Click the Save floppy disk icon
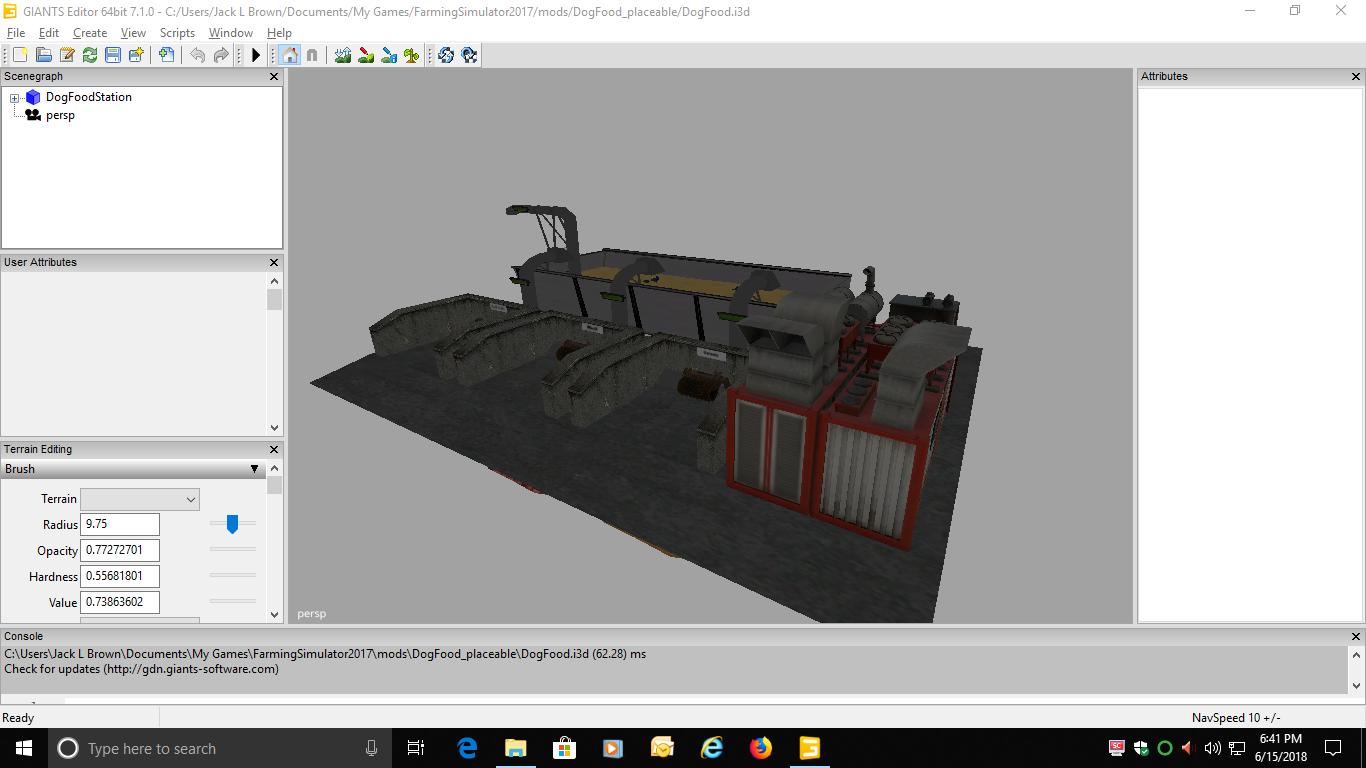Image resolution: width=1366 pixels, height=768 pixels. pos(113,55)
